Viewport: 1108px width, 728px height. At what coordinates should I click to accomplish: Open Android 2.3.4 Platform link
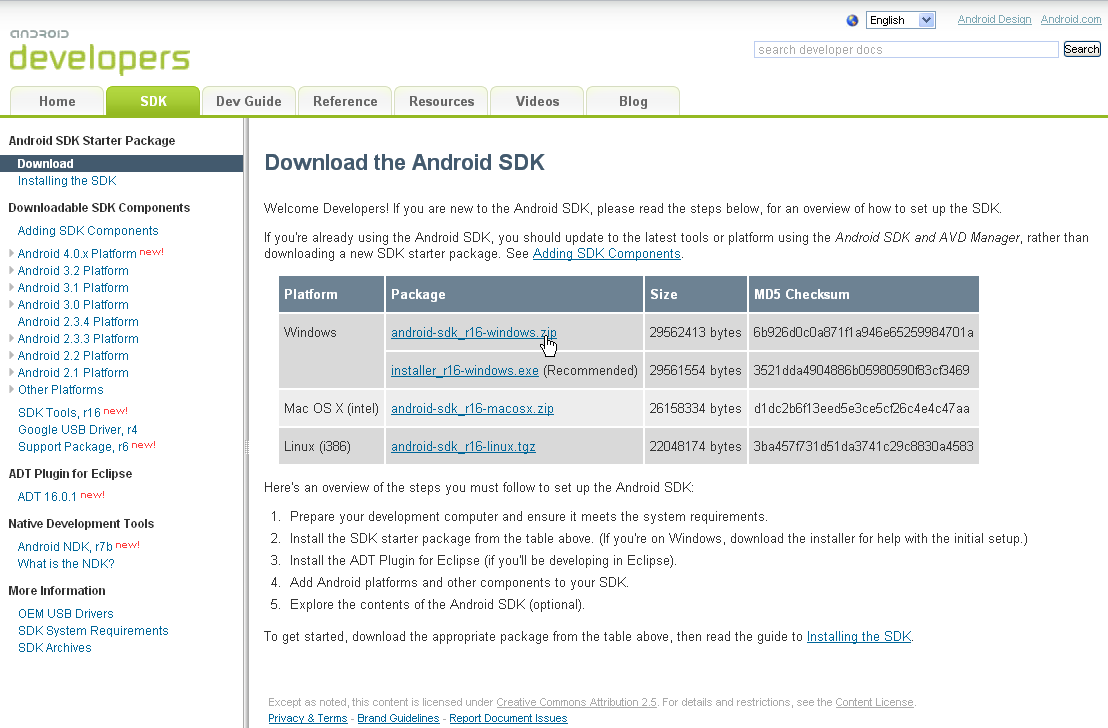[x=78, y=322]
